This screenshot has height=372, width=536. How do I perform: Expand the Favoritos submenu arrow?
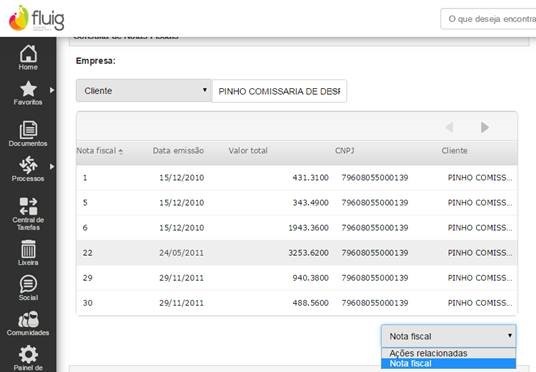pos(52,90)
